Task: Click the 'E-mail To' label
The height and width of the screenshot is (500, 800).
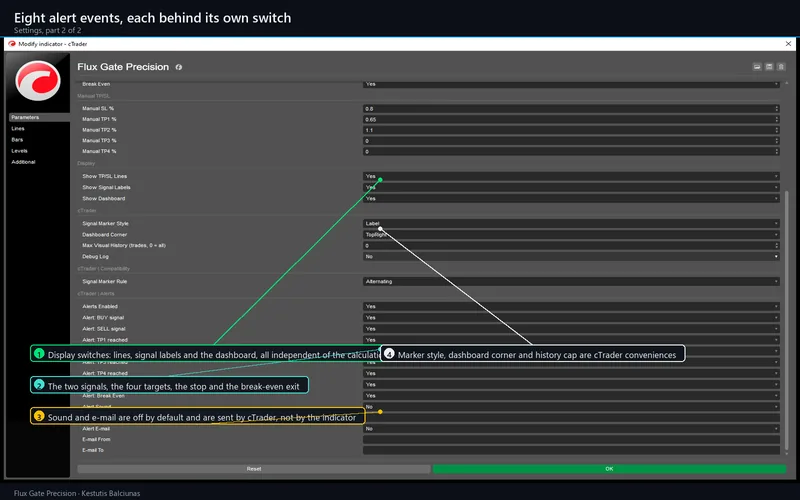Action: click(x=93, y=451)
